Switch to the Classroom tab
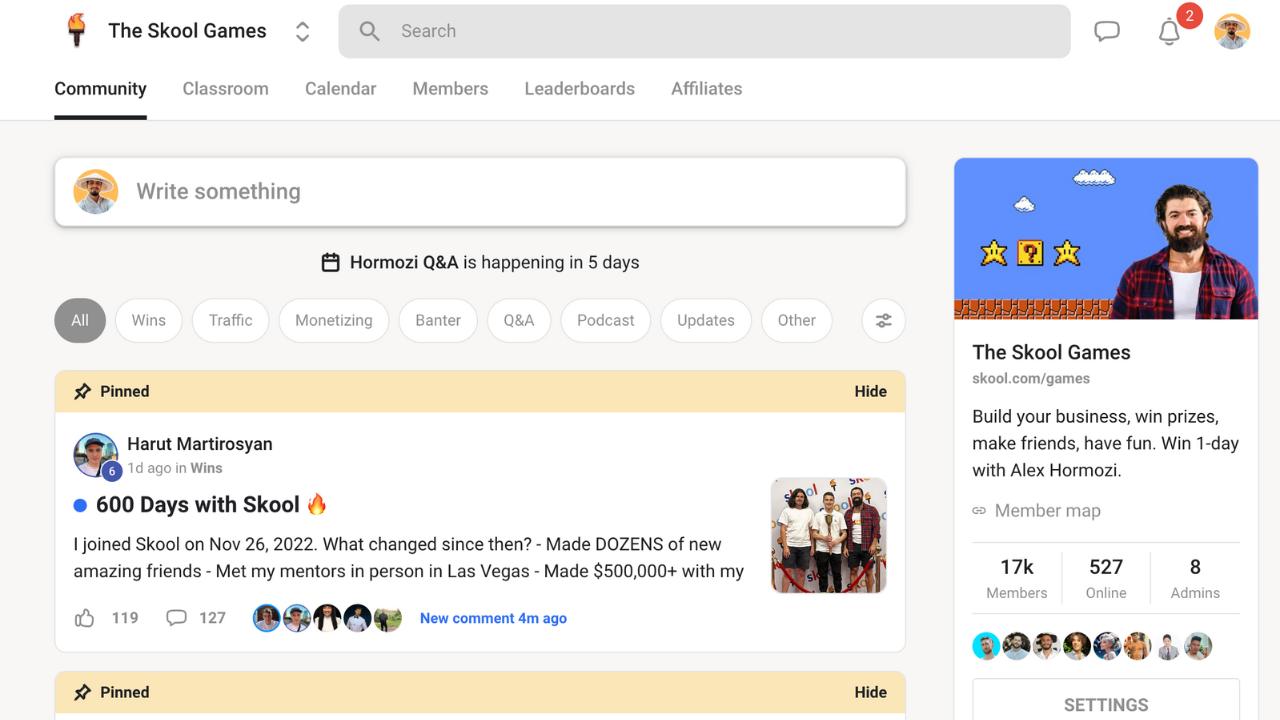Viewport: 1280px width, 720px height. point(225,89)
